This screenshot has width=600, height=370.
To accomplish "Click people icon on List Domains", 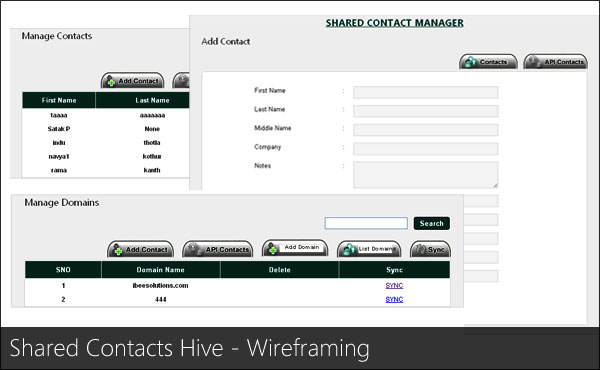I will [349, 250].
